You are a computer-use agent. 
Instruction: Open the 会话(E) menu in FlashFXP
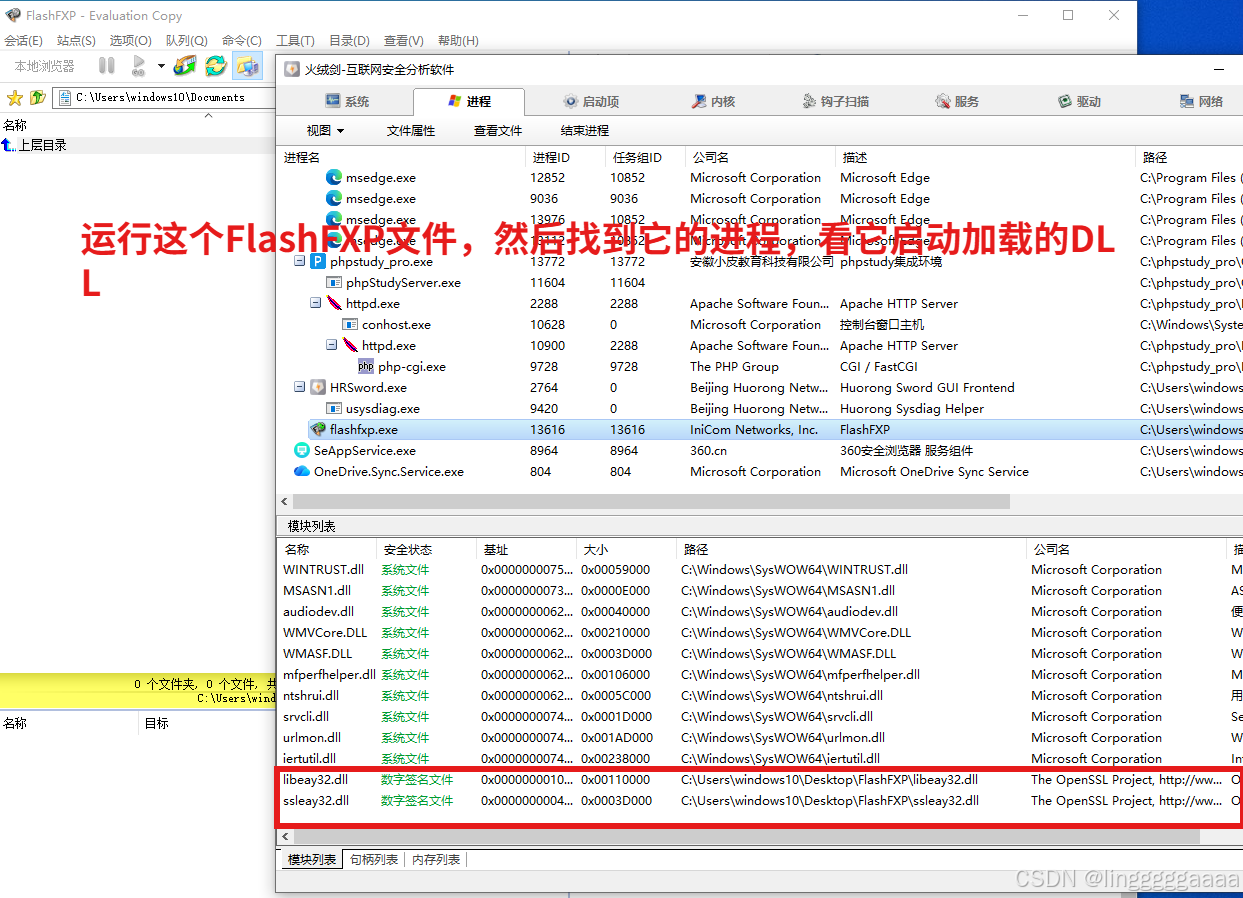point(23,41)
